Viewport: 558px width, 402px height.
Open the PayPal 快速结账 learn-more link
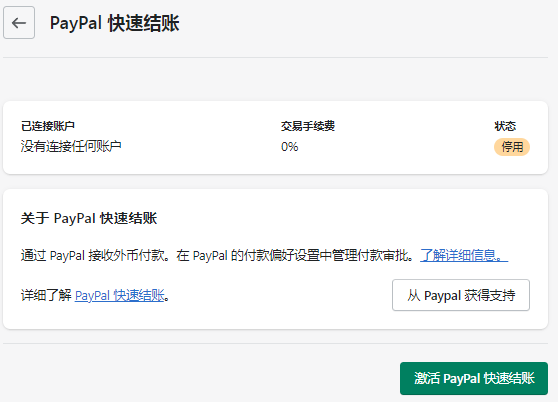[120, 295]
